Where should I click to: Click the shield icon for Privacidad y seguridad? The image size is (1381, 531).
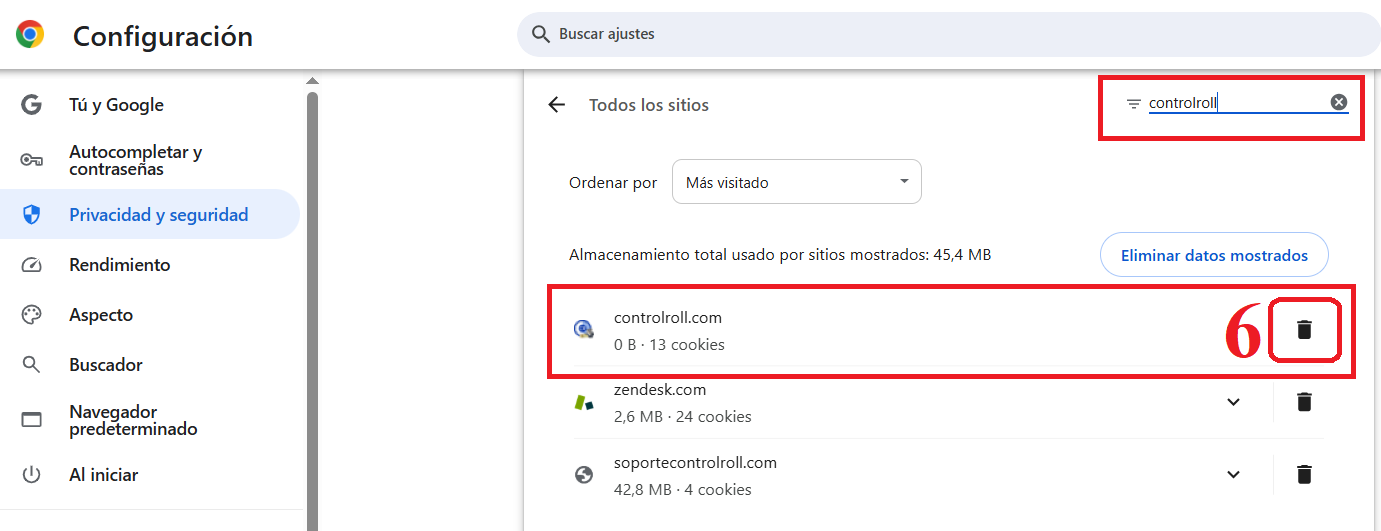(x=31, y=215)
